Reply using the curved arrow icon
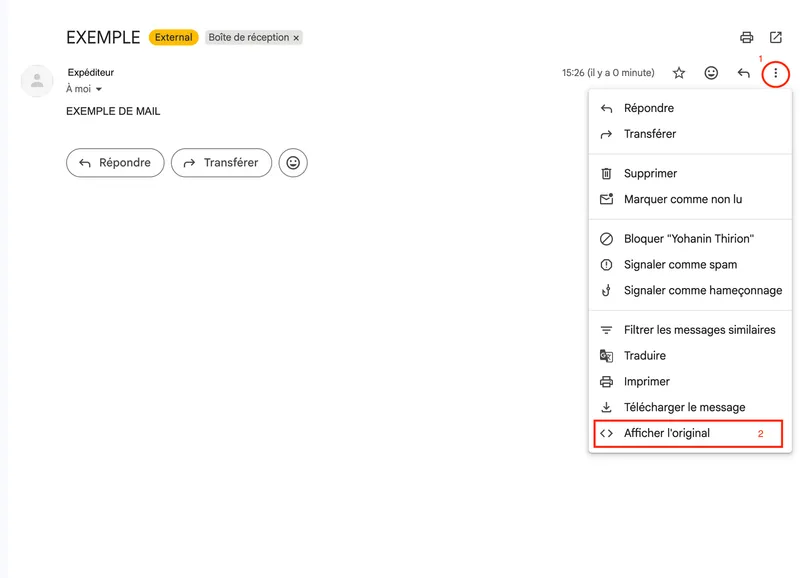The image size is (800, 578). tap(743, 73)
